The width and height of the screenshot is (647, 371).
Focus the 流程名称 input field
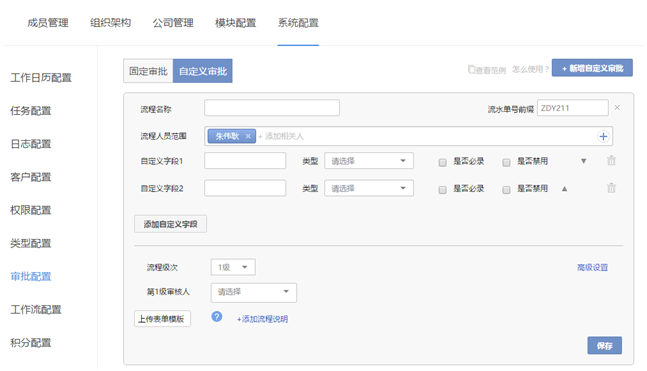[272, 108]
